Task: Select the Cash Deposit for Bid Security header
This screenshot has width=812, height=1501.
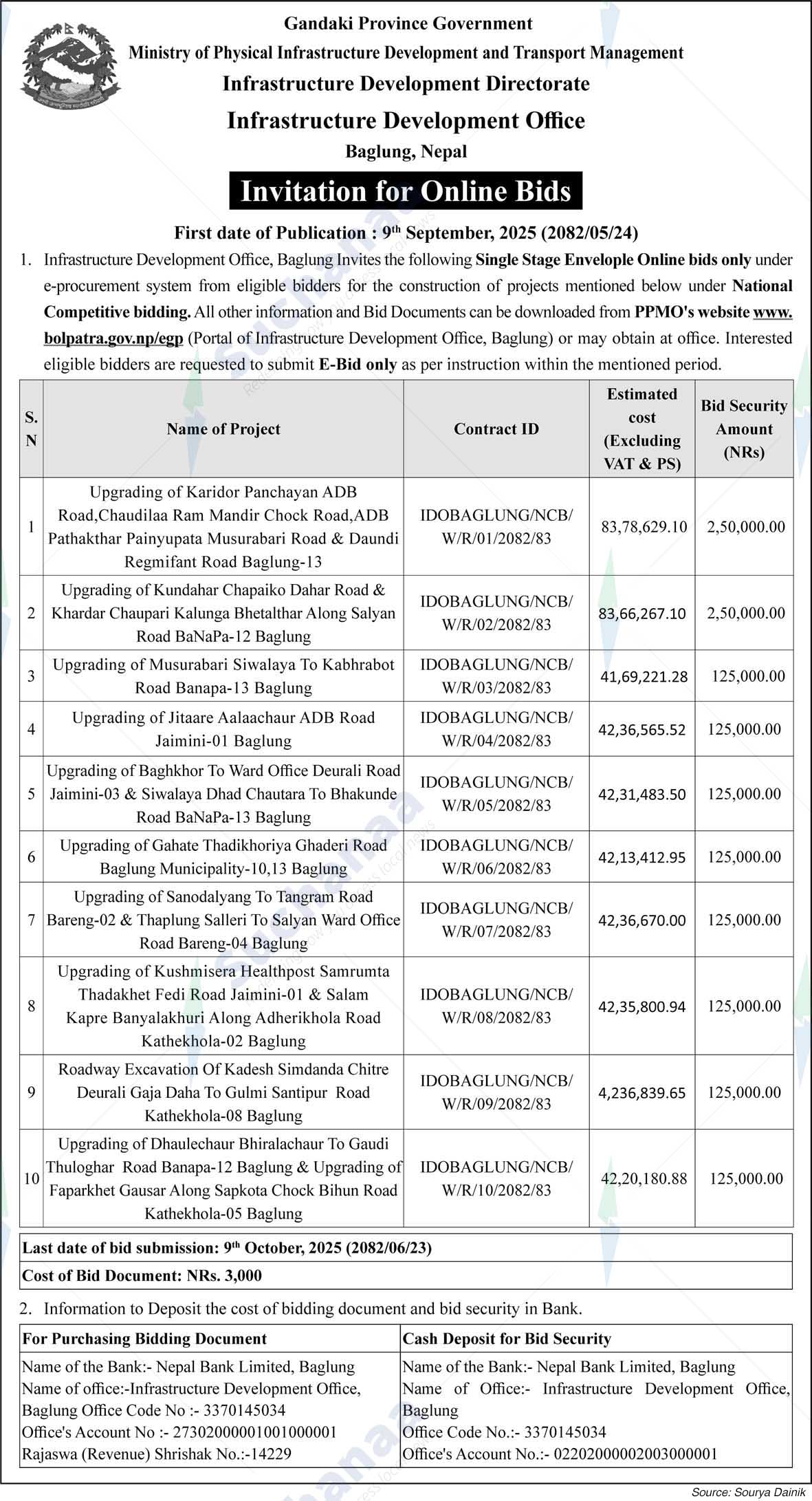Action: (507, 1339)
